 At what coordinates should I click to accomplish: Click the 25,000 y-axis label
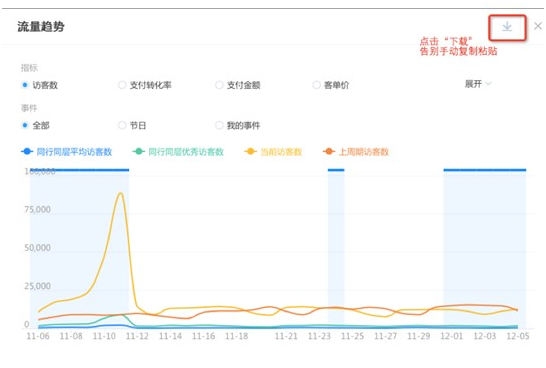coord(37,286)
